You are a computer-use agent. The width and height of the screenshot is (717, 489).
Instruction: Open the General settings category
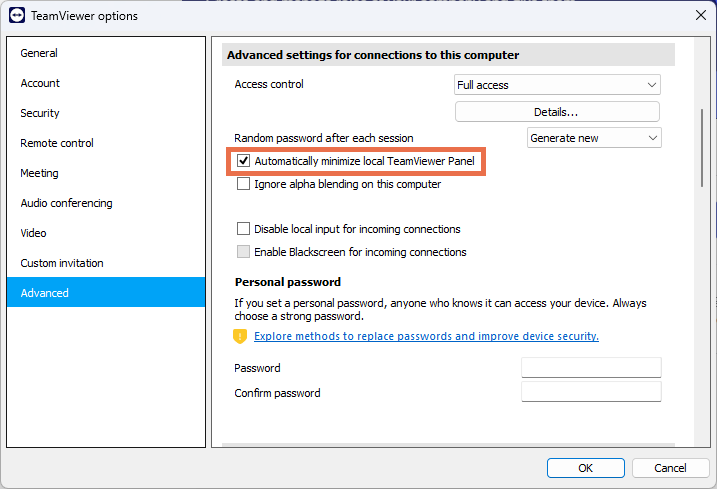coord(39,53)
